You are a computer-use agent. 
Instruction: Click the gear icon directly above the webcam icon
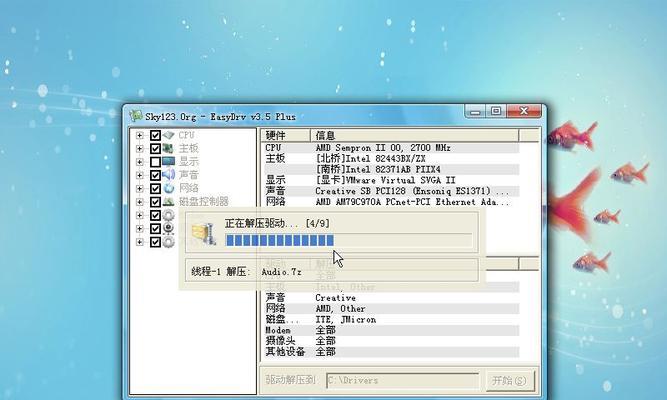[168, 215]
